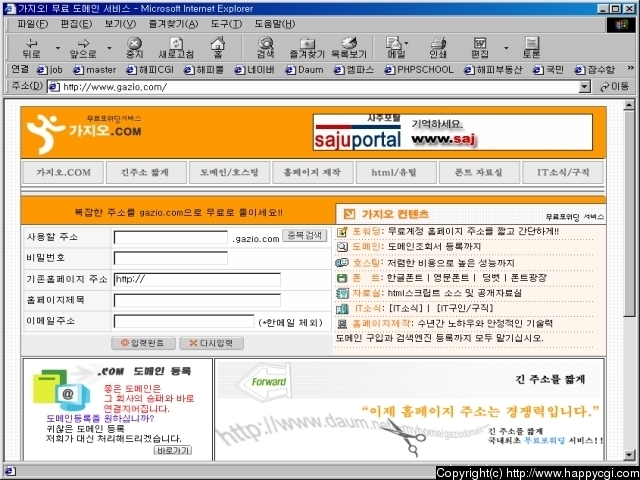Image resolution: width=640 pixels, height=480 pixels.
Task: Open the 즐겨찾기(A) menu
Action: coord(173,24)
